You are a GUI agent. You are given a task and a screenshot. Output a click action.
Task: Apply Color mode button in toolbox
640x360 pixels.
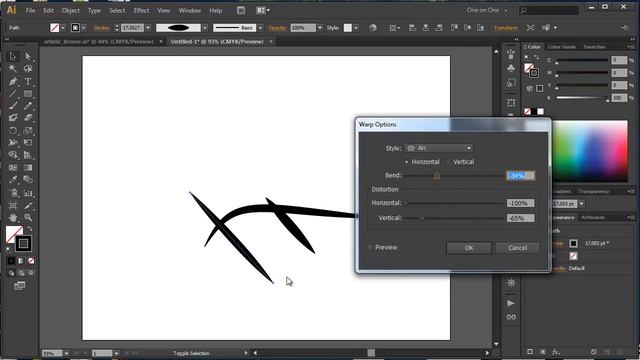pyautogui.click(x=11, y=260)
